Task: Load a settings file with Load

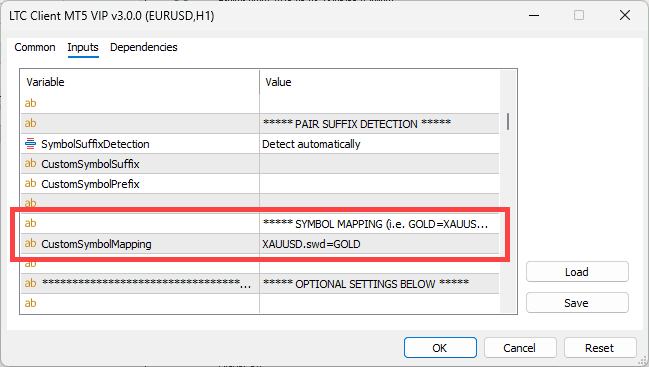Action: 577,272
